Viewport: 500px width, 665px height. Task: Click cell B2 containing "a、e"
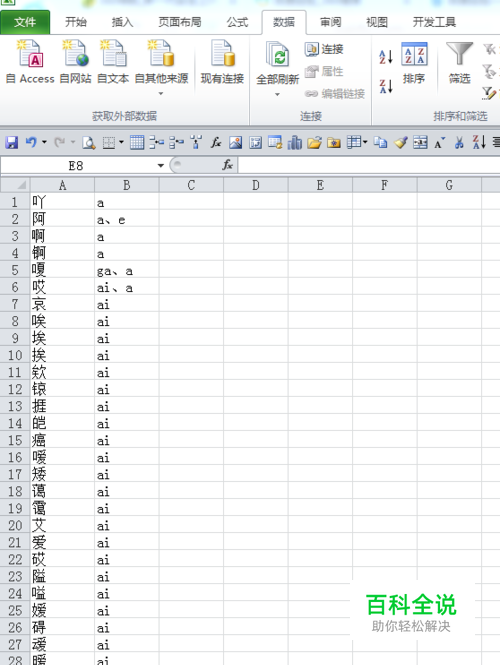pyautogui.click(x=127, y=219)
